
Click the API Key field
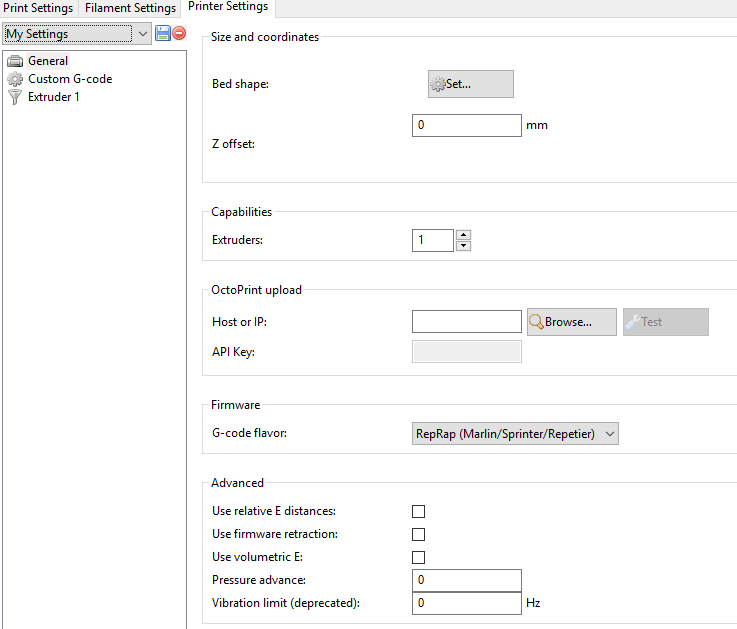(x=467, y=352)
